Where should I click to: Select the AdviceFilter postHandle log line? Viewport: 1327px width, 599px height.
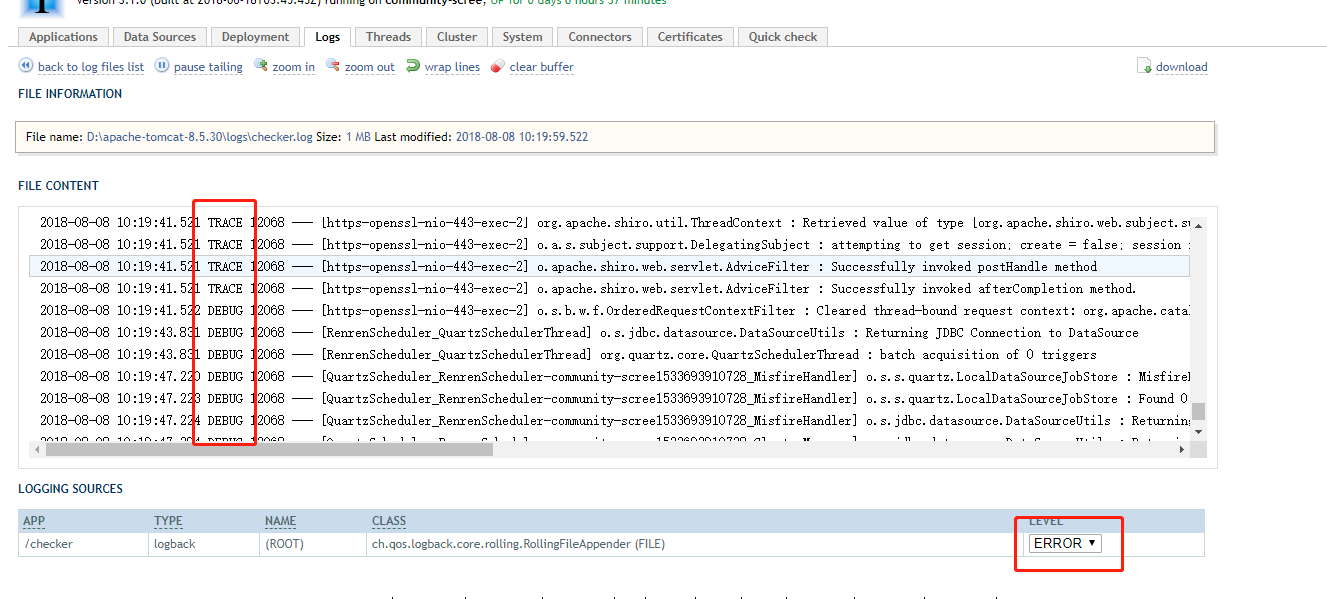(x=610, y=267)
